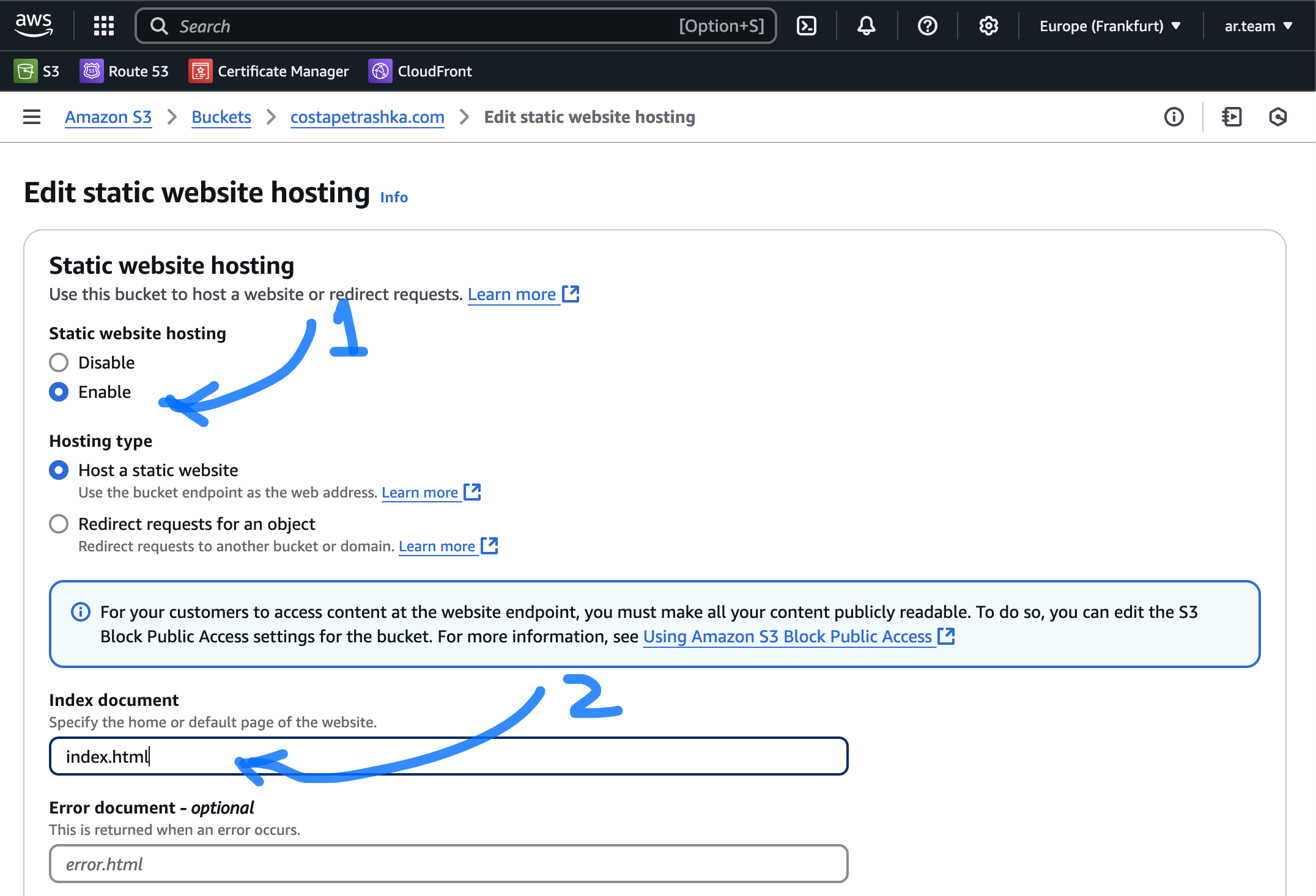
Task: Open the notifications bell
Action: point(866,26)
